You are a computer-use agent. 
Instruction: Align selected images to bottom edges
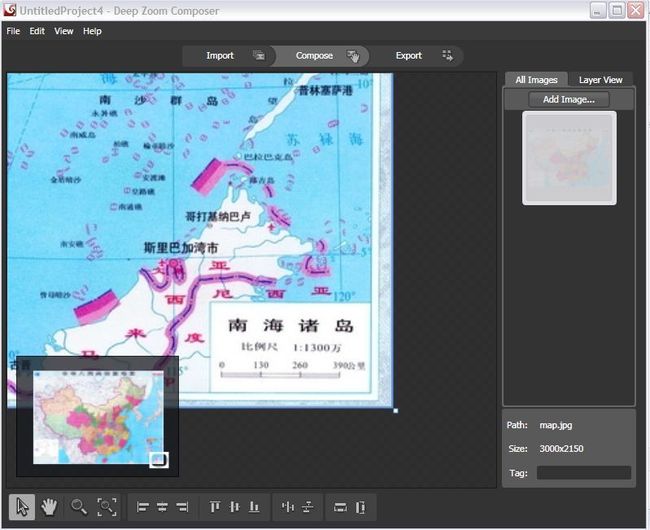point(254,507)
